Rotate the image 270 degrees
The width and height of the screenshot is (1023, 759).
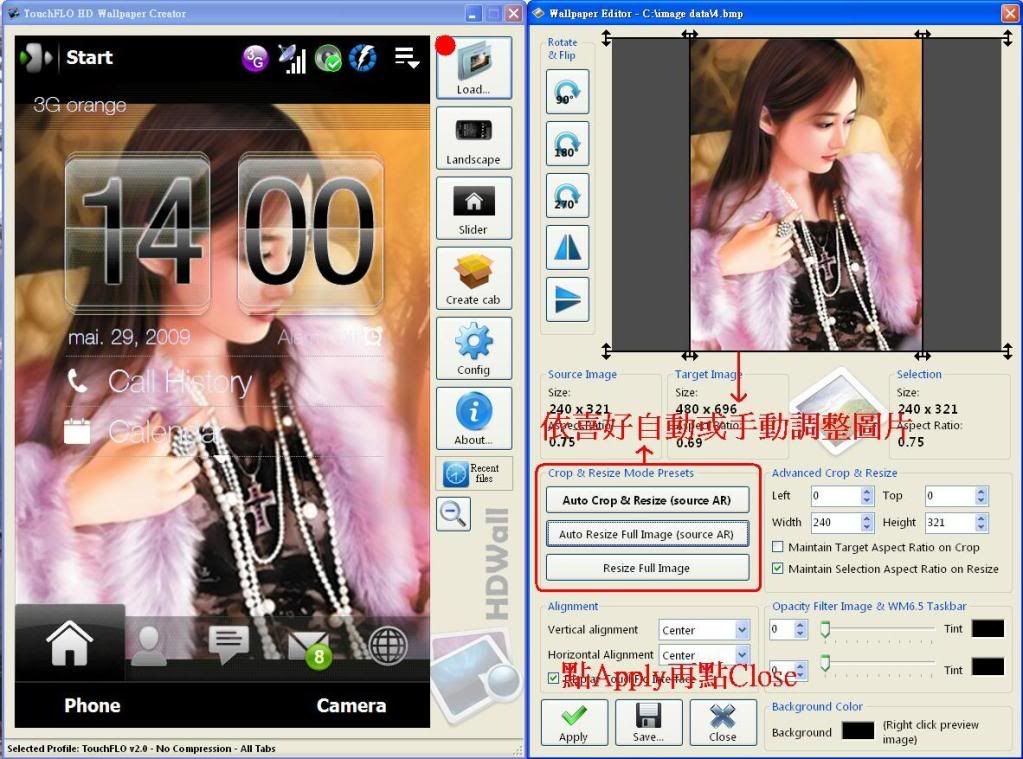point(567,196)
